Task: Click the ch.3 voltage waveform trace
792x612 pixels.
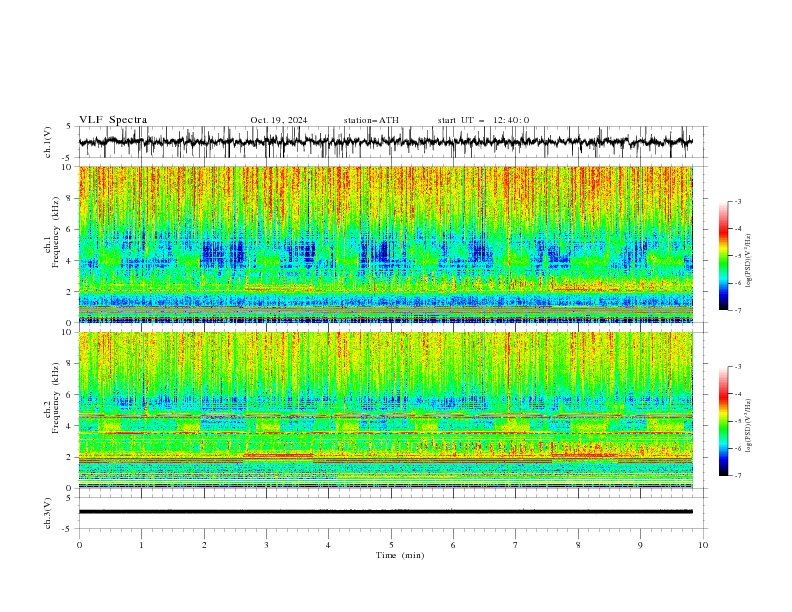Action: [x=386, y=512]
